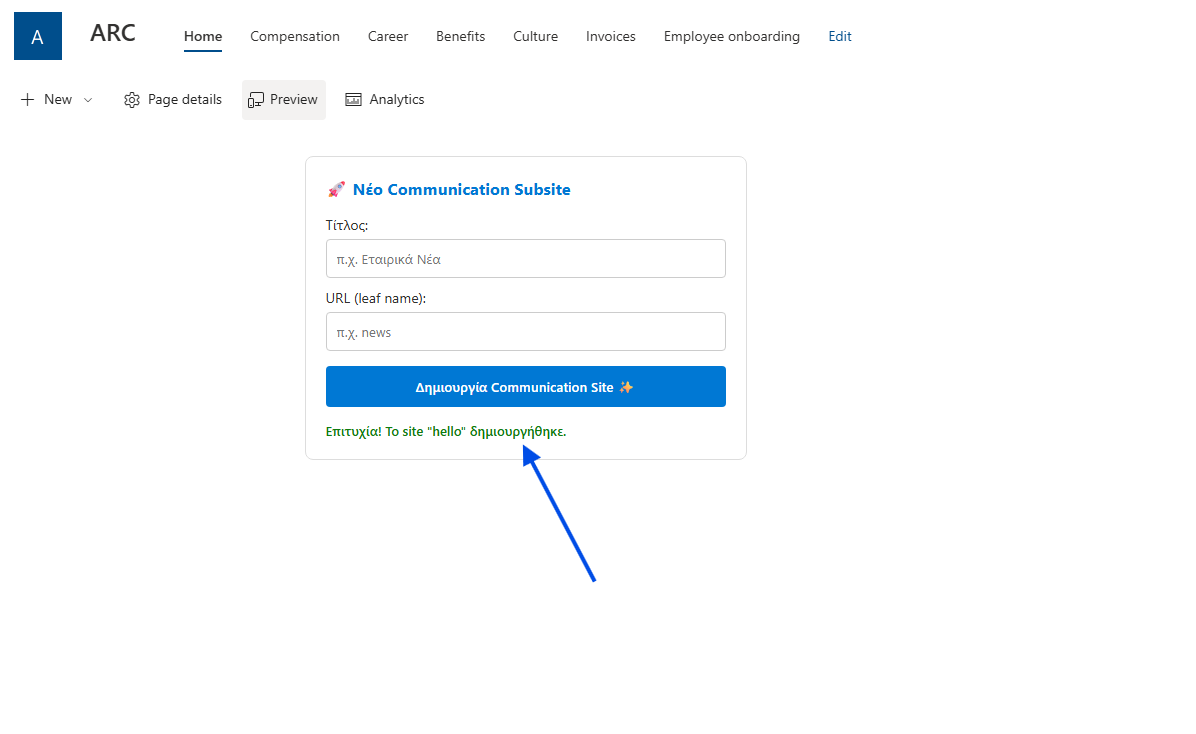
Task: Click the Edit navigation link
Action: pyautogui.click(x=840, y=36)
